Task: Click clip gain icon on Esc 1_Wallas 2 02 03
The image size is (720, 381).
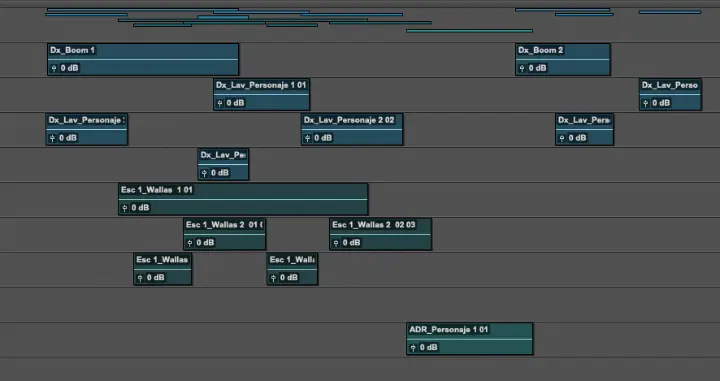Action: coord(336,243)
